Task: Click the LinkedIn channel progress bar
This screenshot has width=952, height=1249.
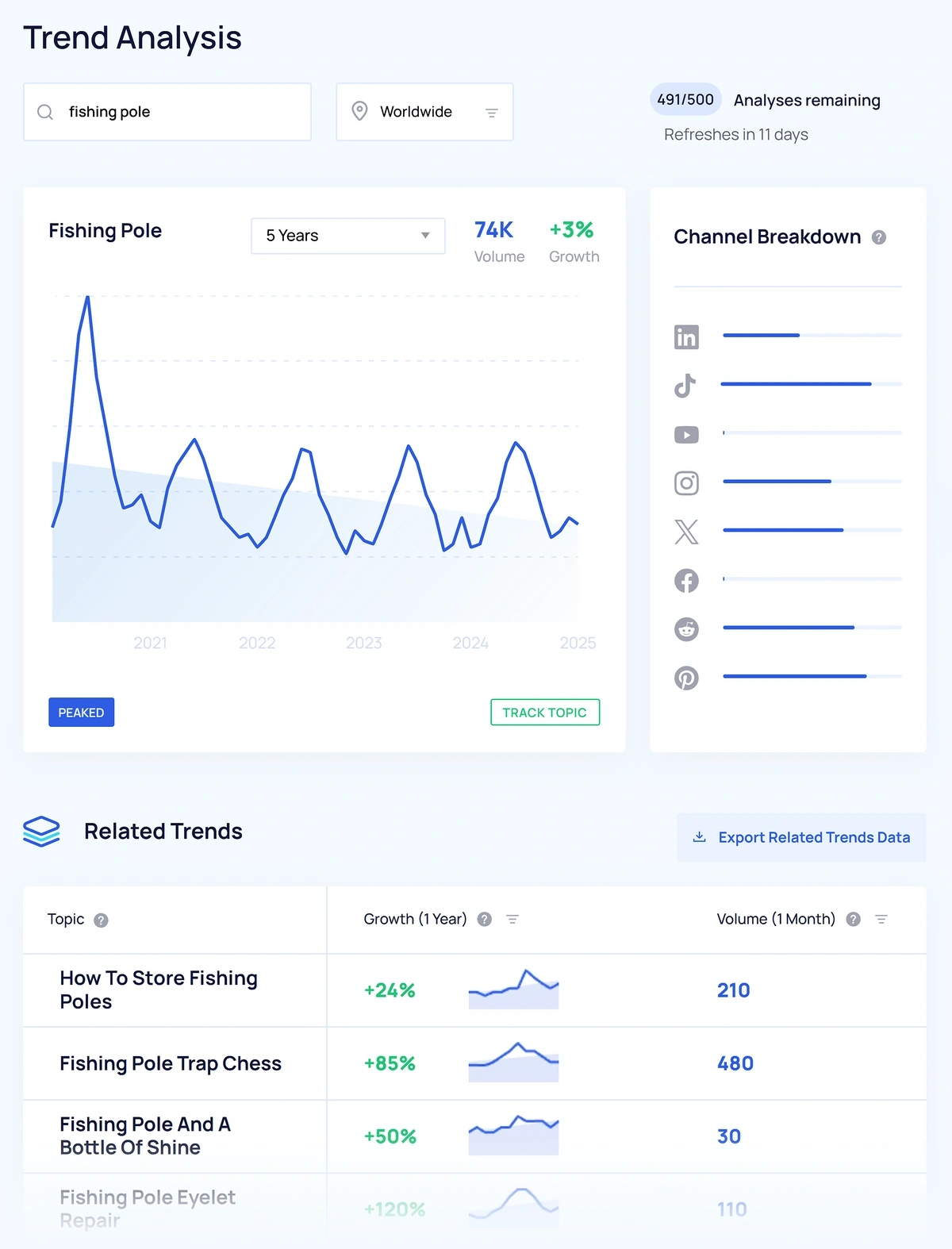Action: point(812,336)
